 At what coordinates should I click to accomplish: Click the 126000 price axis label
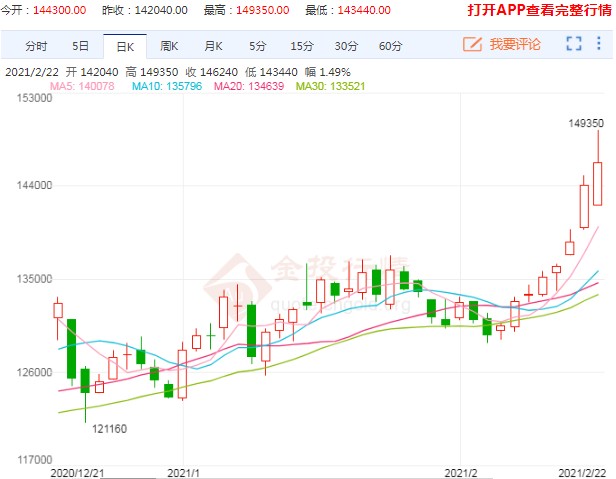point(34,372)
